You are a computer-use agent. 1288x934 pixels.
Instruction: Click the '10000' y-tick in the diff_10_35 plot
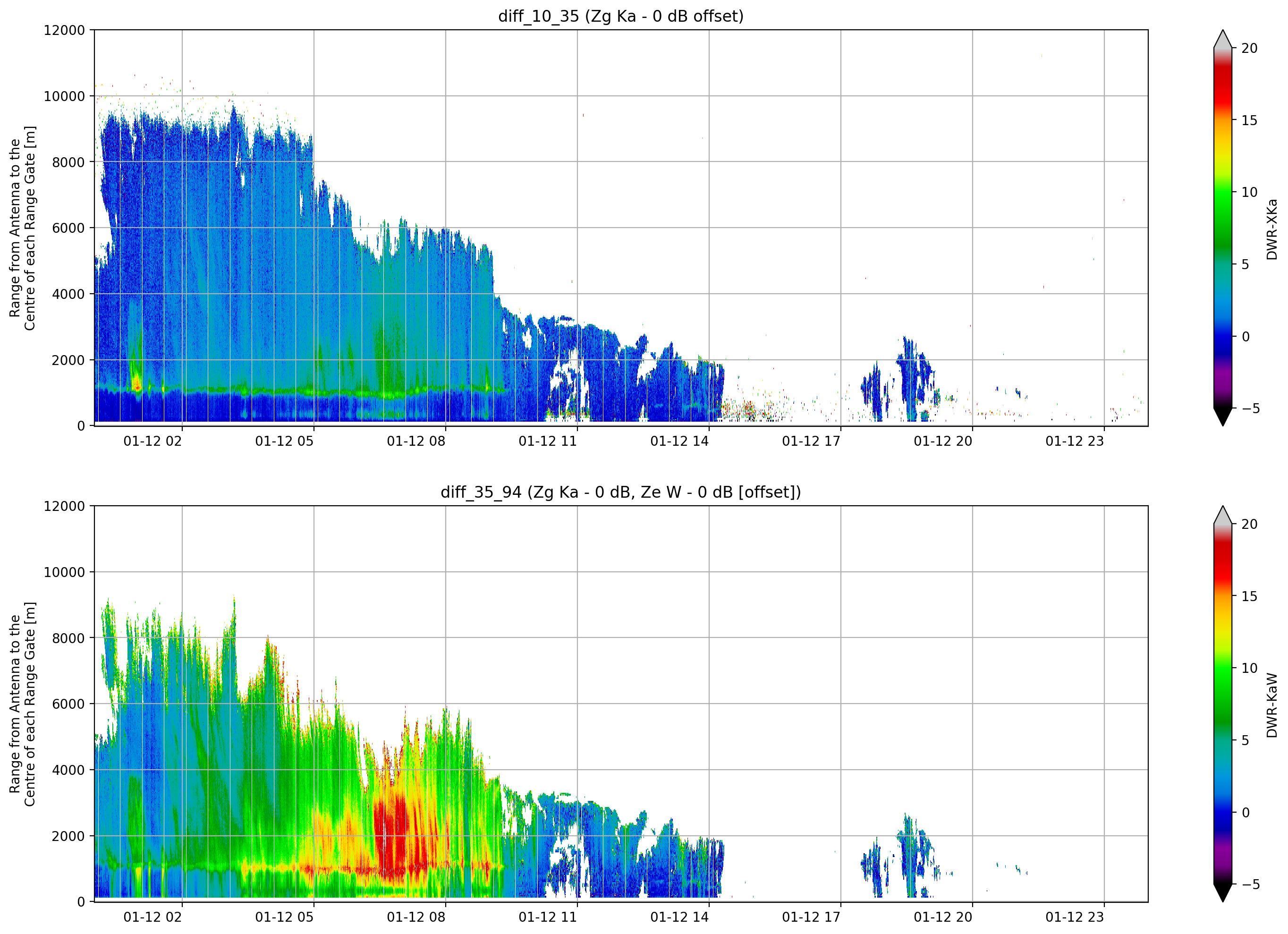click(x=64, y=96)
